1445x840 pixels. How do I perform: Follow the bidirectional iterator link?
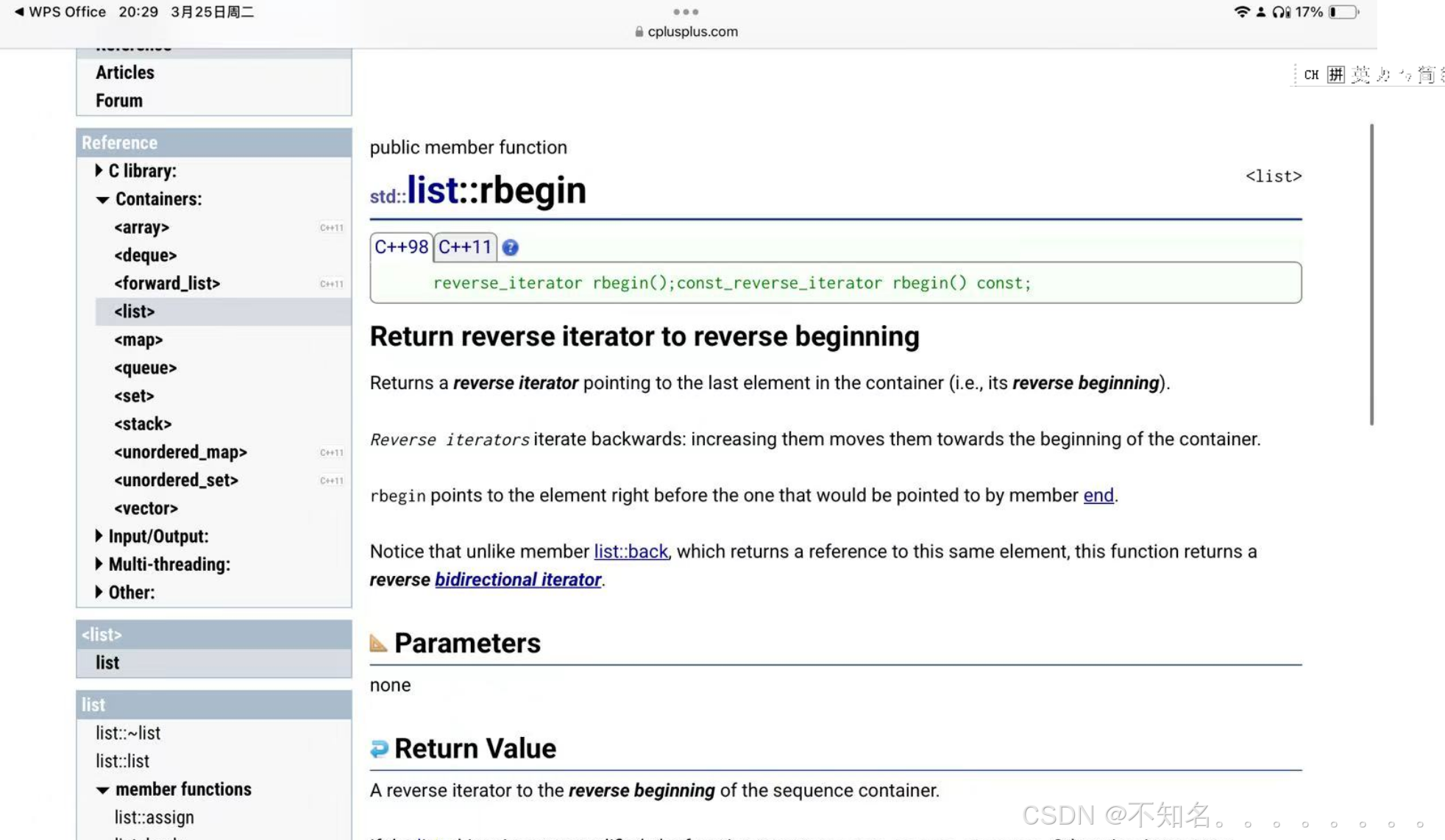518,580
